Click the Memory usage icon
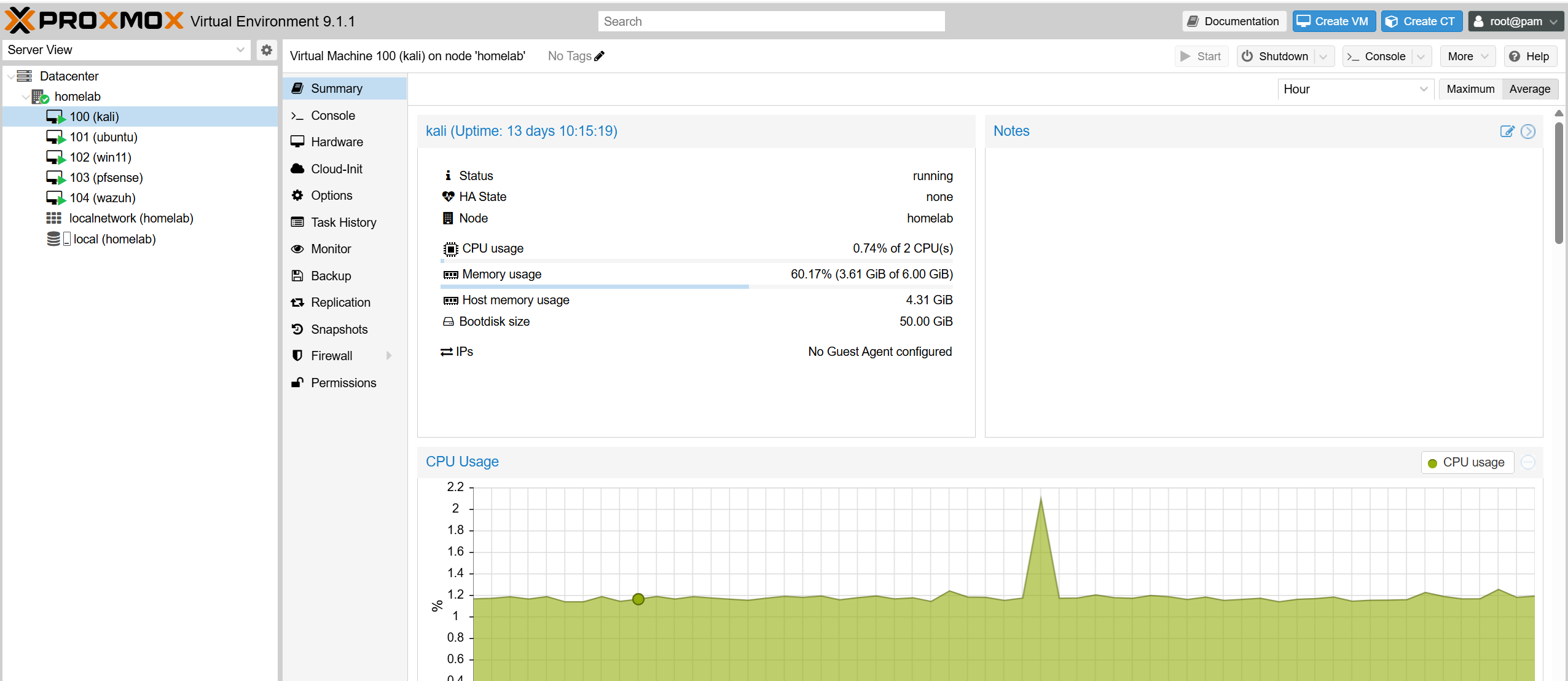1568x681 pixels. 451,275
